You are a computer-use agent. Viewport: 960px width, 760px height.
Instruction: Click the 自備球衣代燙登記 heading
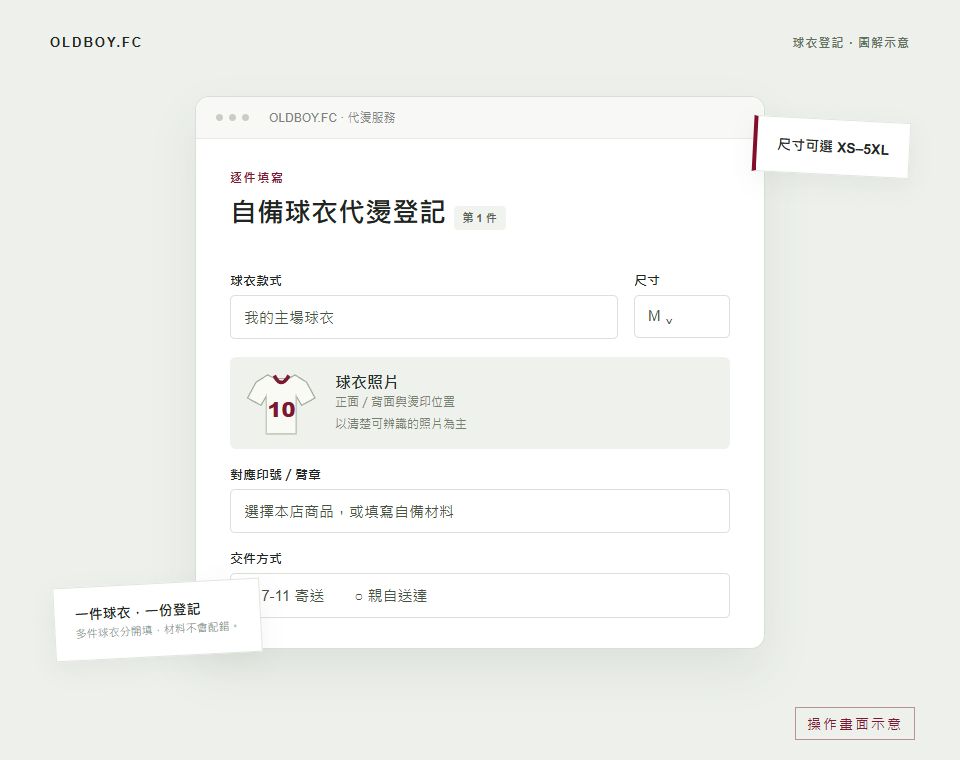point(338,212)
